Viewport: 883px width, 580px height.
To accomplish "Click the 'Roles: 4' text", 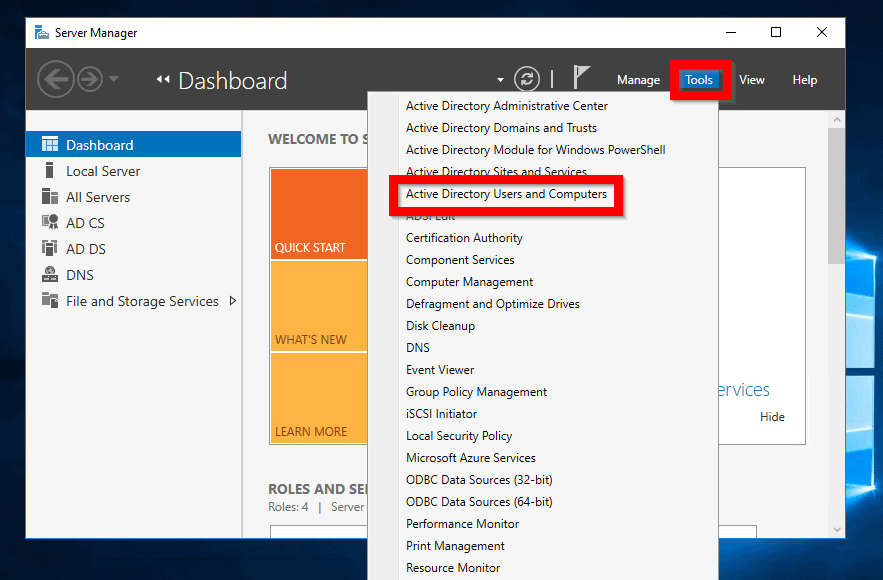I will tap(288, 506).
